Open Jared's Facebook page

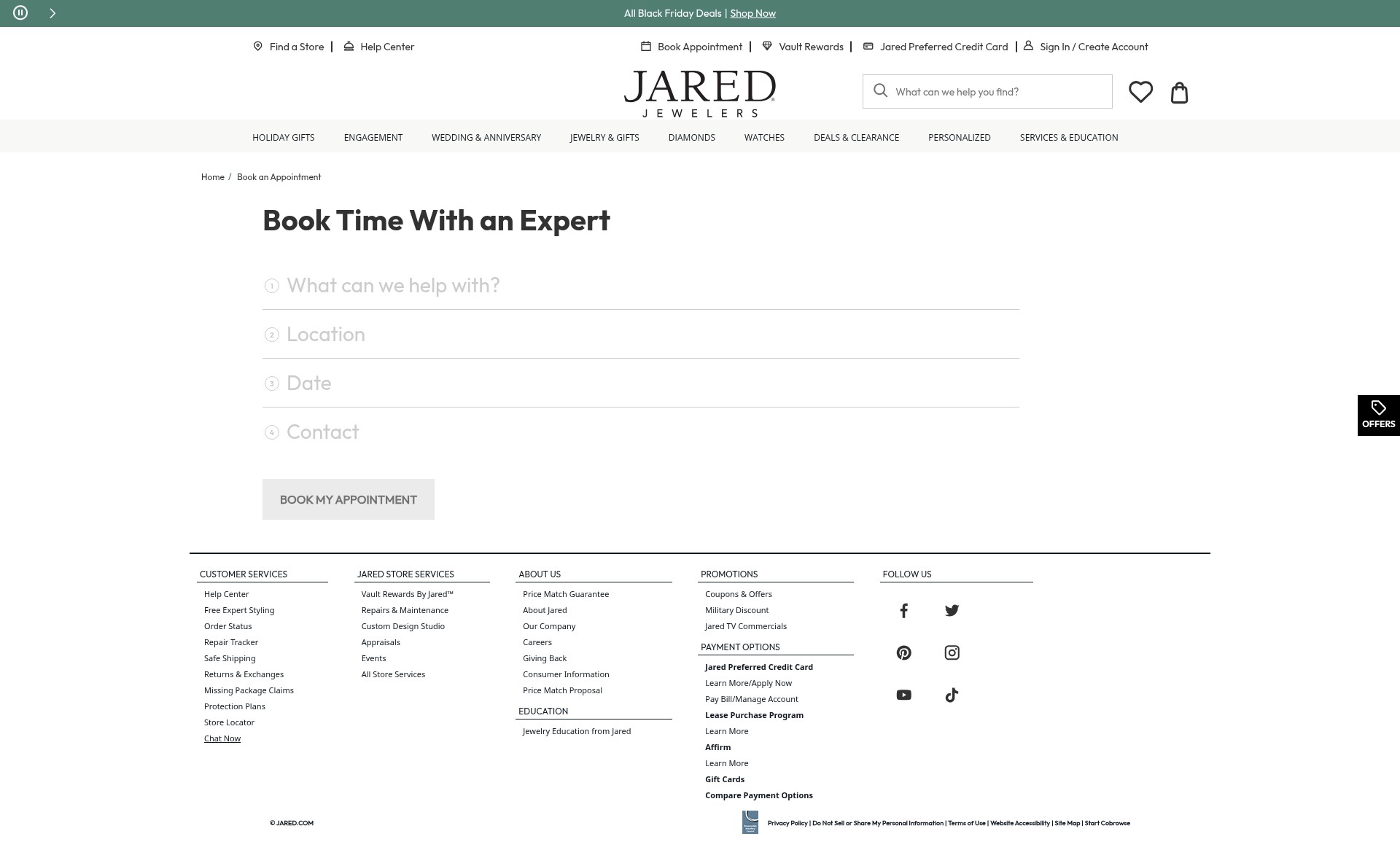click(x=903, y=610)
